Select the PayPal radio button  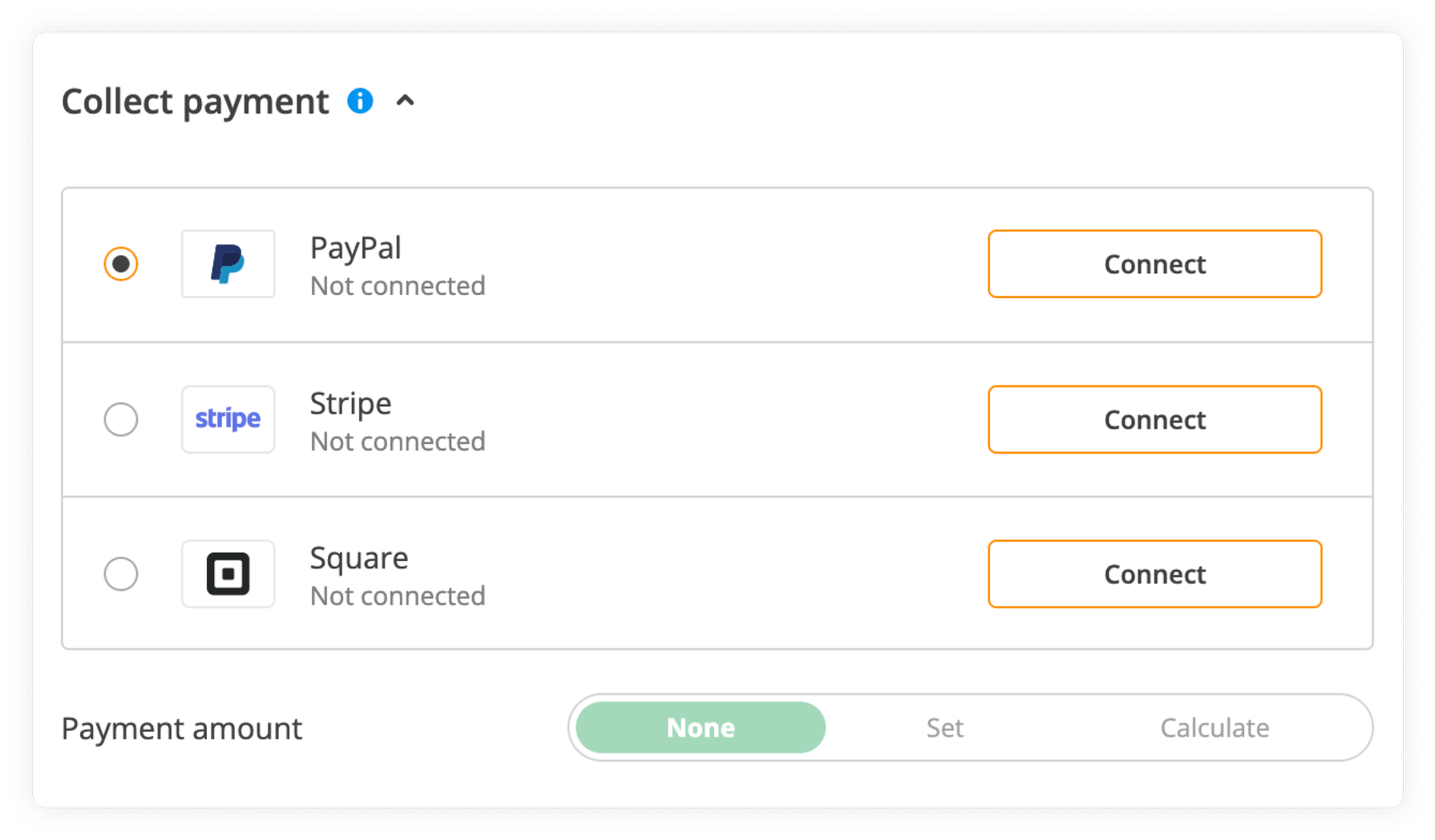pyautogui.click(x=121, y=264)
